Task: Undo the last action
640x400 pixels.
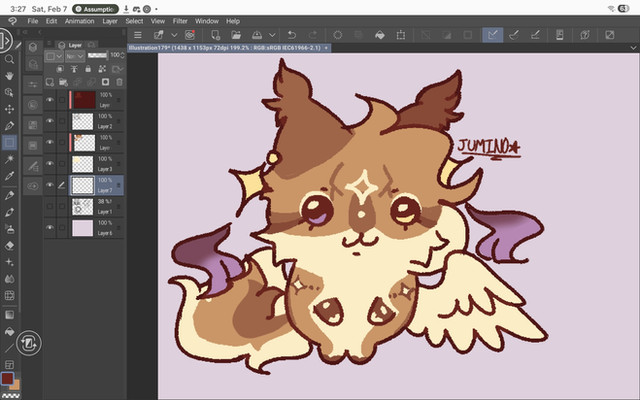Action: [x=292, y=35]
